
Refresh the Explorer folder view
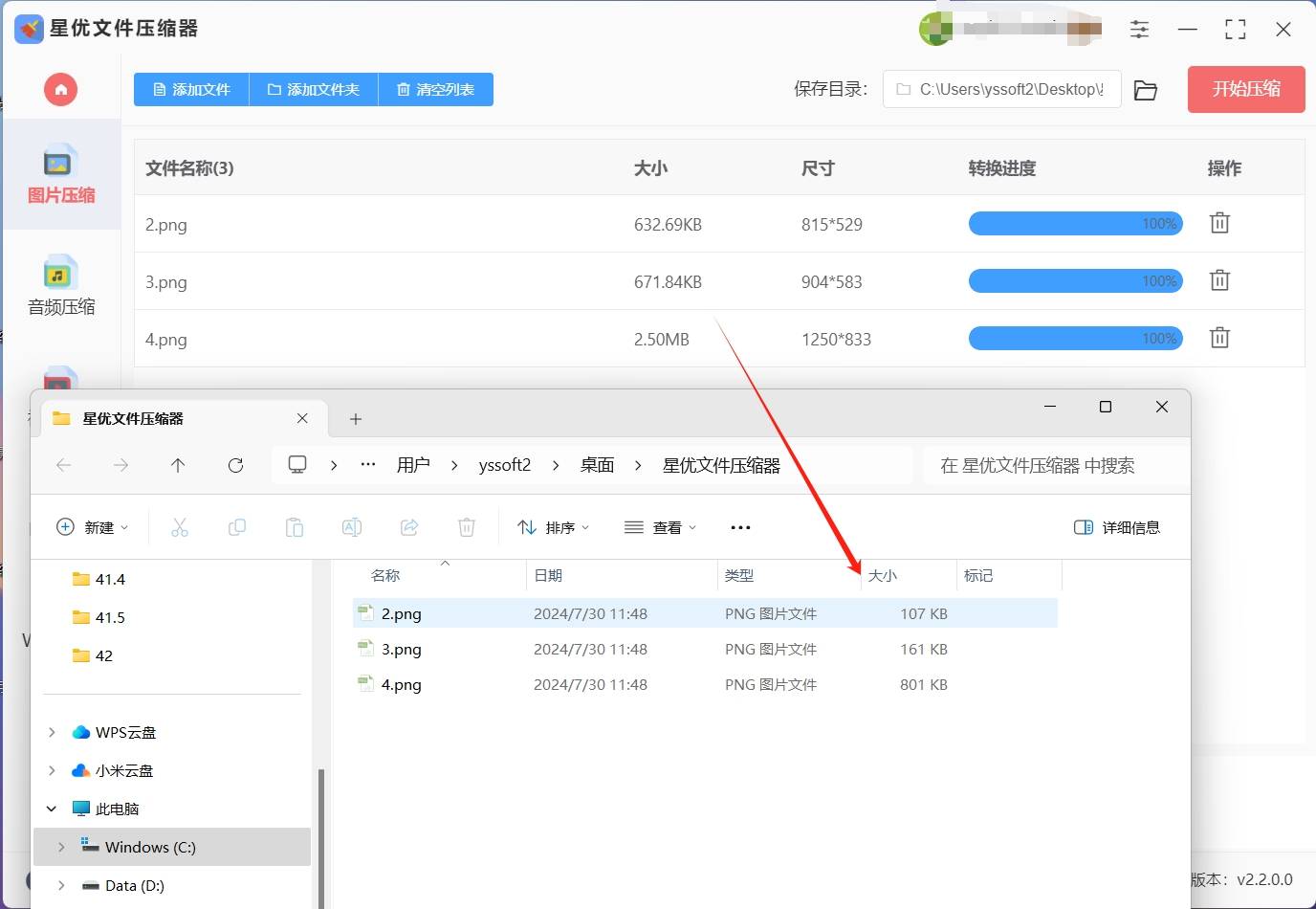coord(235,465)
